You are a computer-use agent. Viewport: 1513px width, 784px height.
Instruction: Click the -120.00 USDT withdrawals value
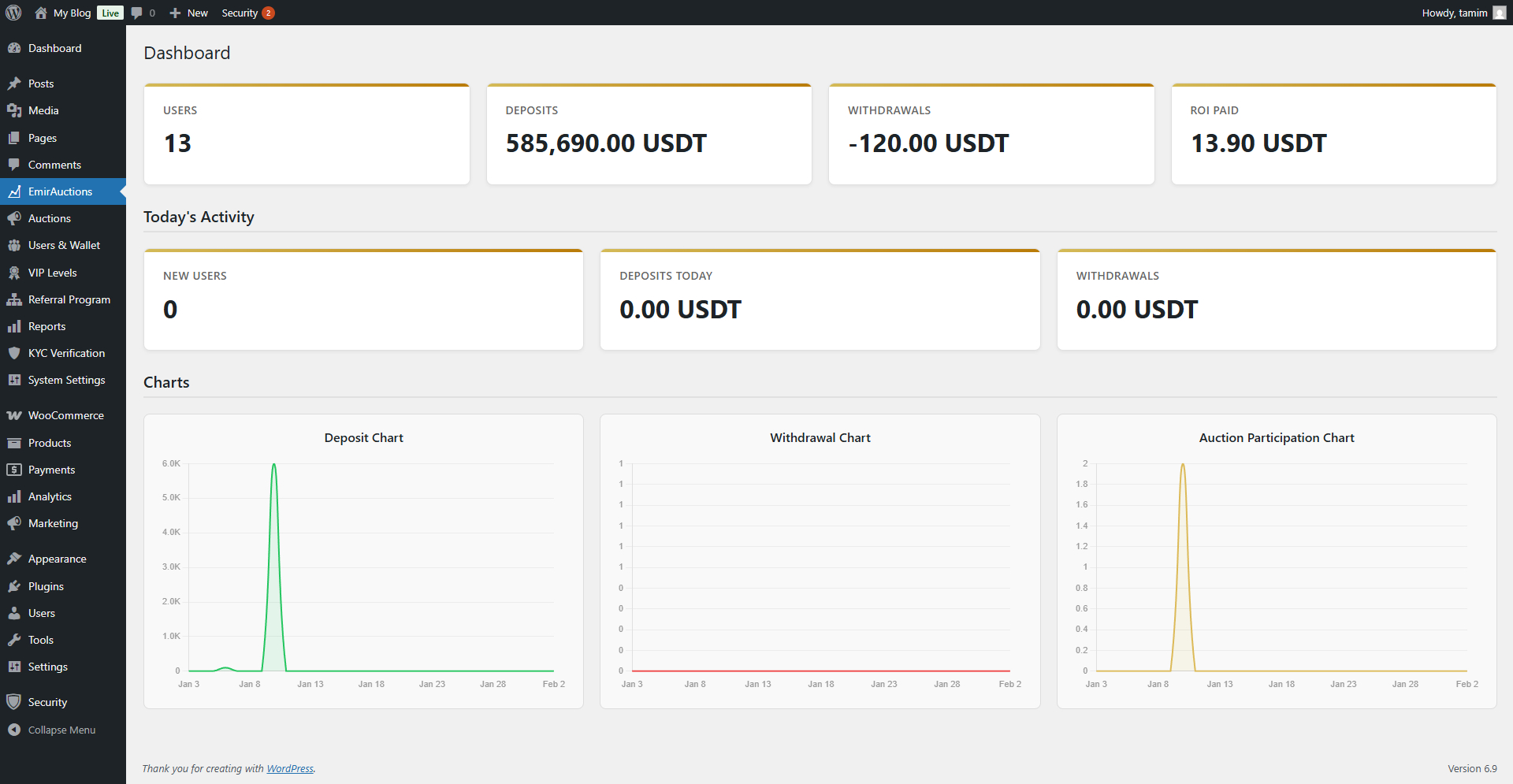pyautogui.click(x=928, y=143)
